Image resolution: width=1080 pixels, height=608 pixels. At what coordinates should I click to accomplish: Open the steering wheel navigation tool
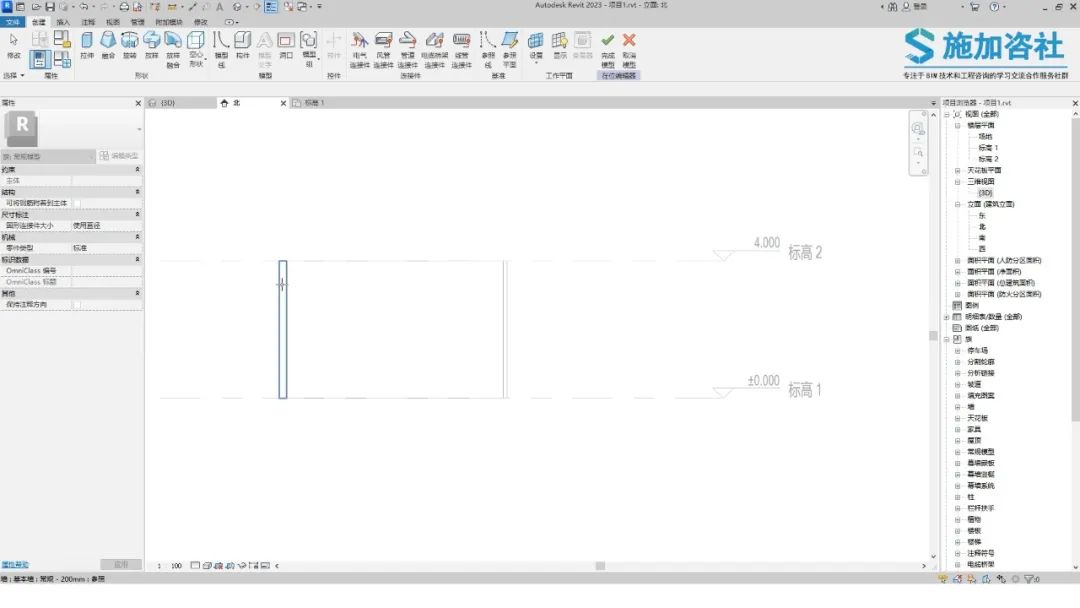click(x=918, y=129)
